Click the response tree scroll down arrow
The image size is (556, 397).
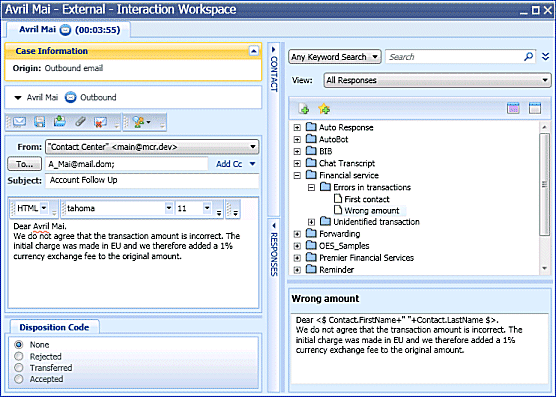coord(544,269)
